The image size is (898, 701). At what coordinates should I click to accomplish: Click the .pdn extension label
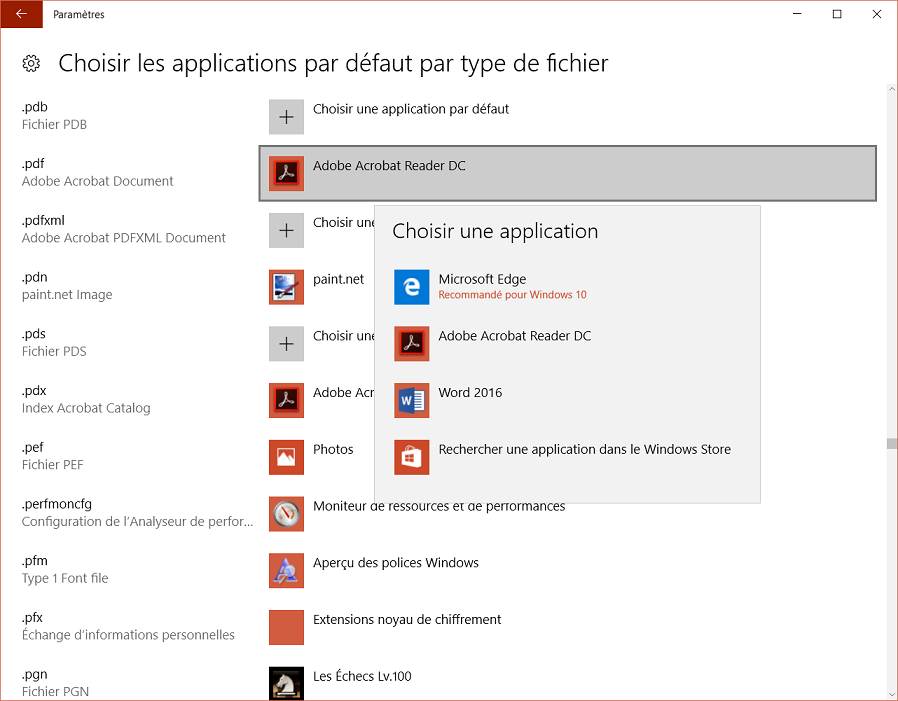[34, 277]
